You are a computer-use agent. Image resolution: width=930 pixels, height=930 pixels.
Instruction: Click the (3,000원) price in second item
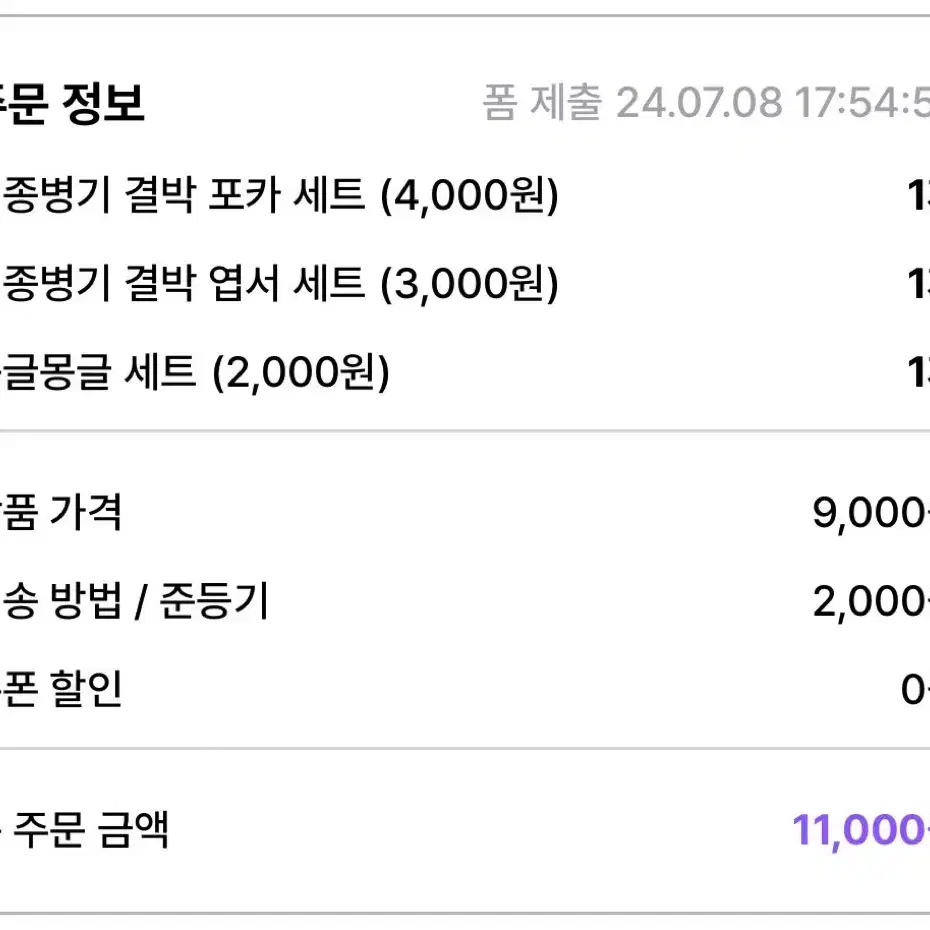[x=469, y=284]
